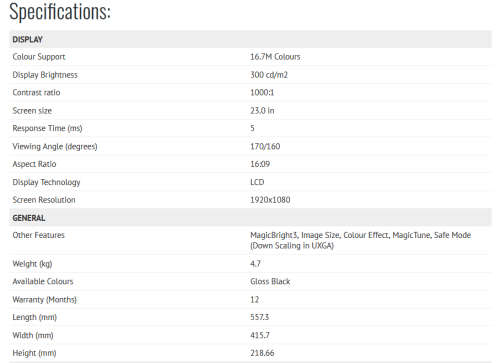Click the Aspect Ratio label
The width and height of the screenshot is (500, 363).
(34, 164)
